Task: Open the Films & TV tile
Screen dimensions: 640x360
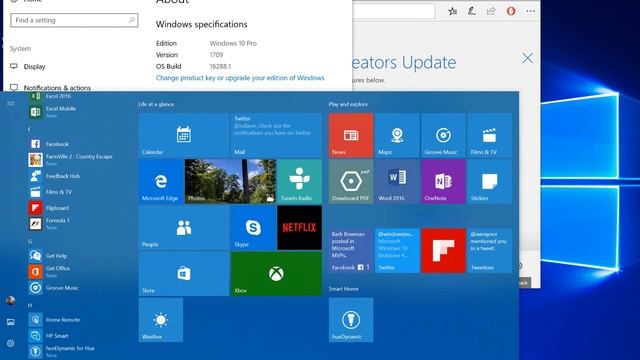Action: 489,135
